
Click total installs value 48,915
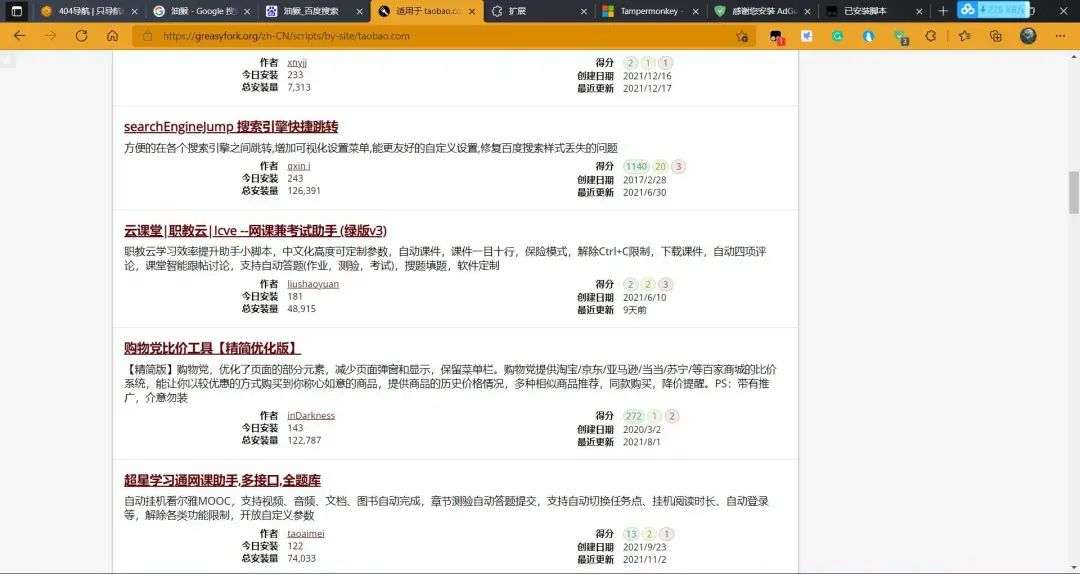pos(302,309)
